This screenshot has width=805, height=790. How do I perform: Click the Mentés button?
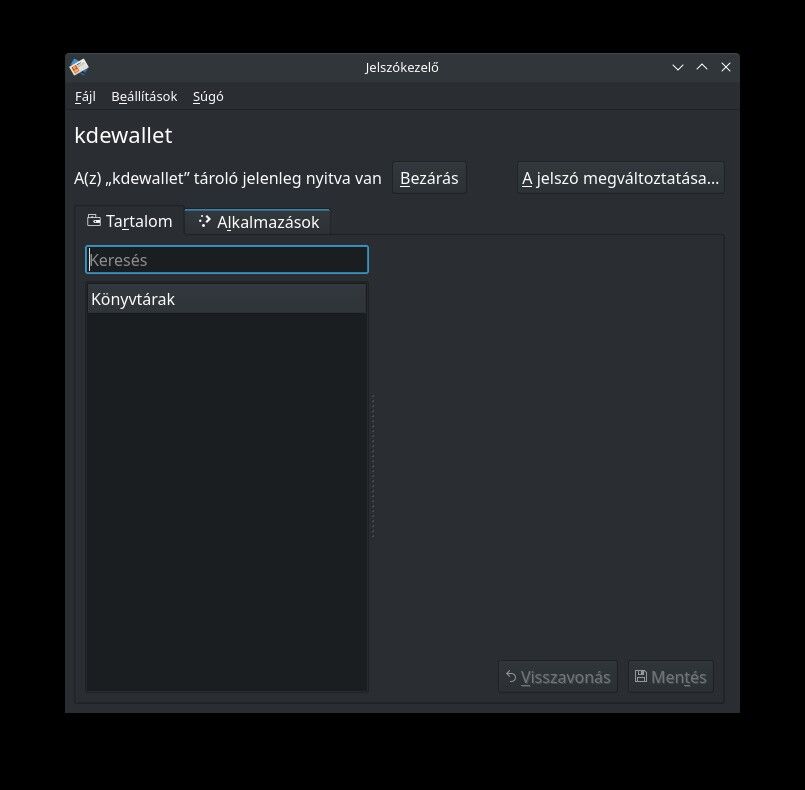click(x=671, y=677)
